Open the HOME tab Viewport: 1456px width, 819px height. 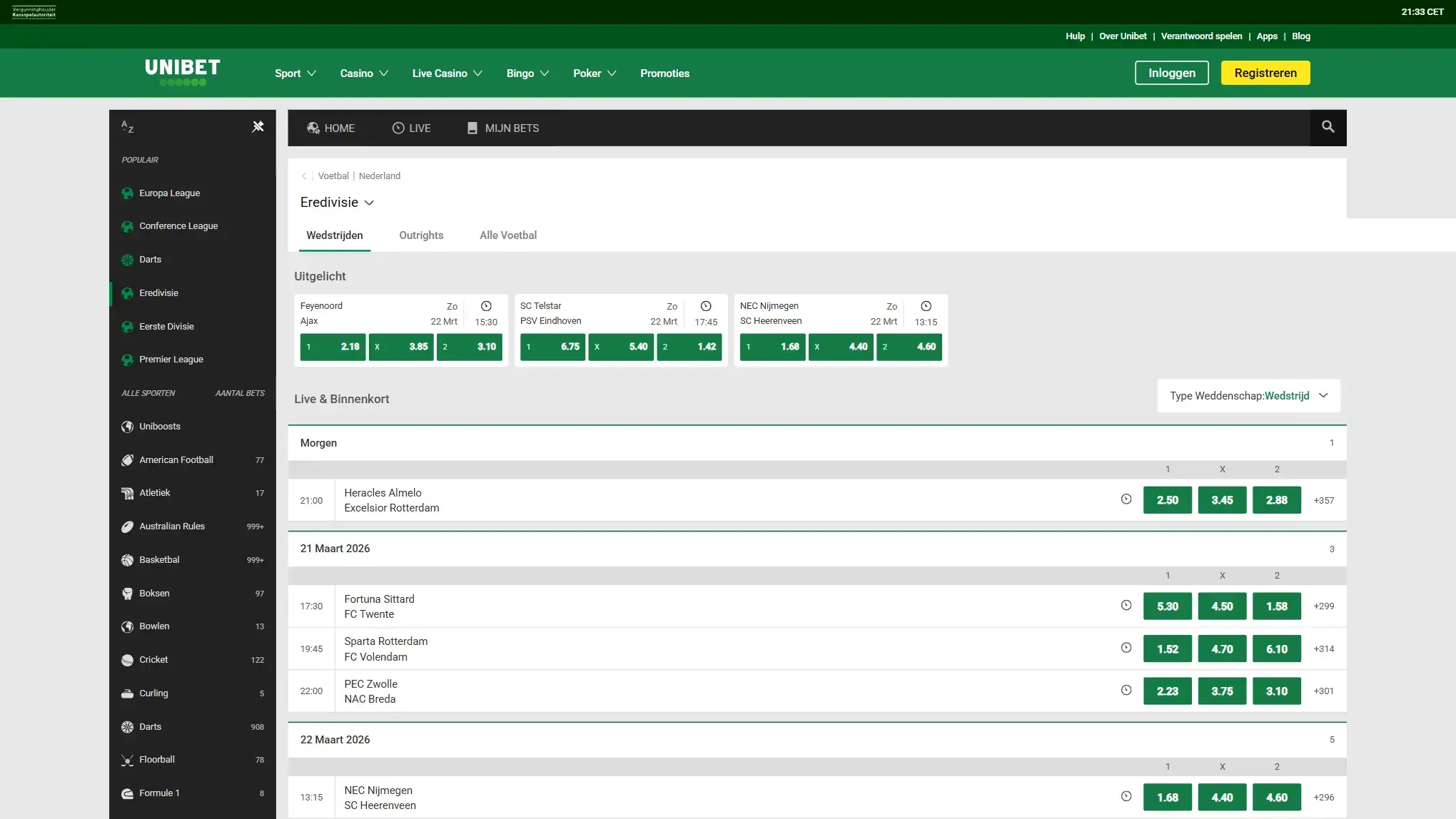pos(330,128)
